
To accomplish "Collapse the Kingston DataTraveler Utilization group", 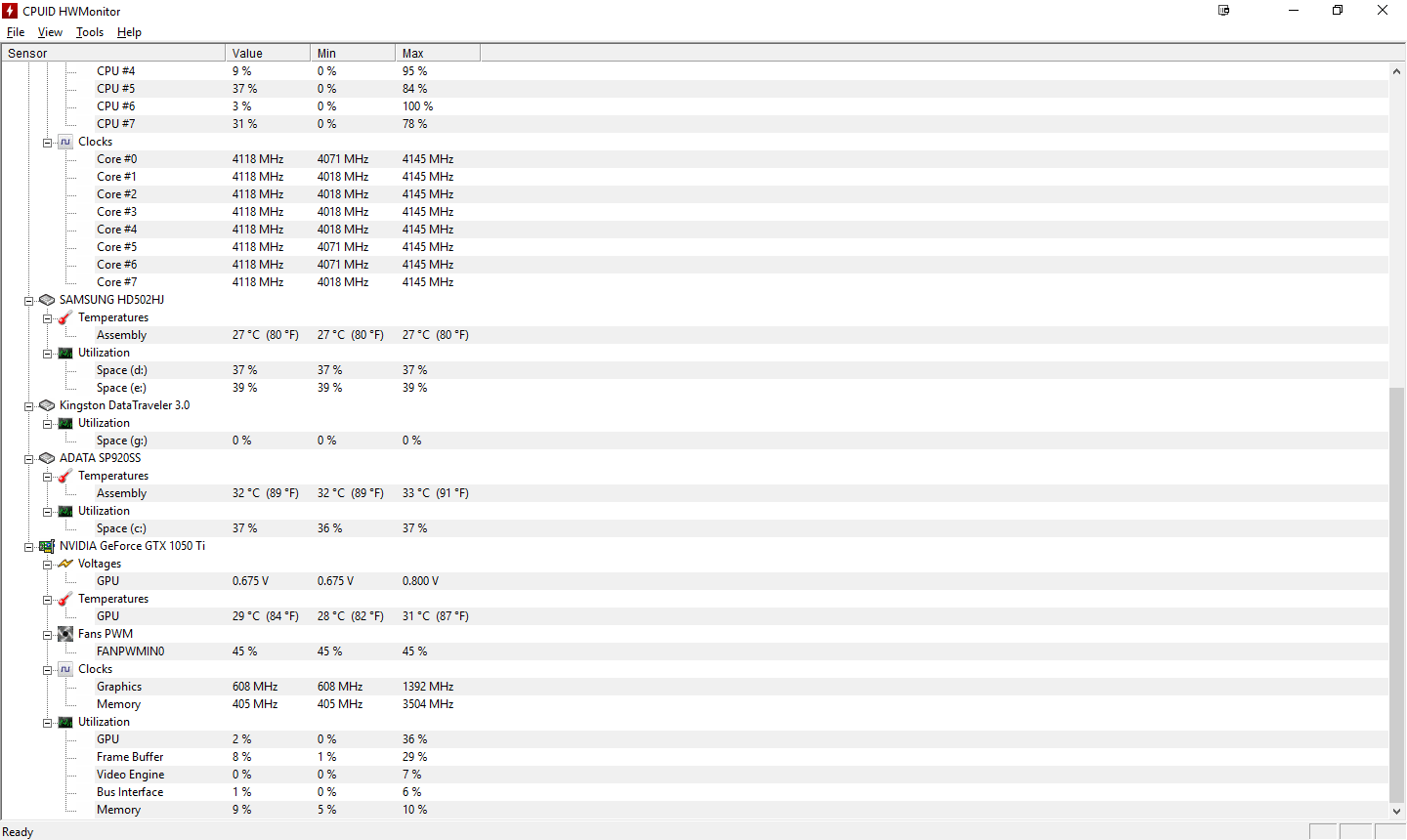I will tap(47, 424).
